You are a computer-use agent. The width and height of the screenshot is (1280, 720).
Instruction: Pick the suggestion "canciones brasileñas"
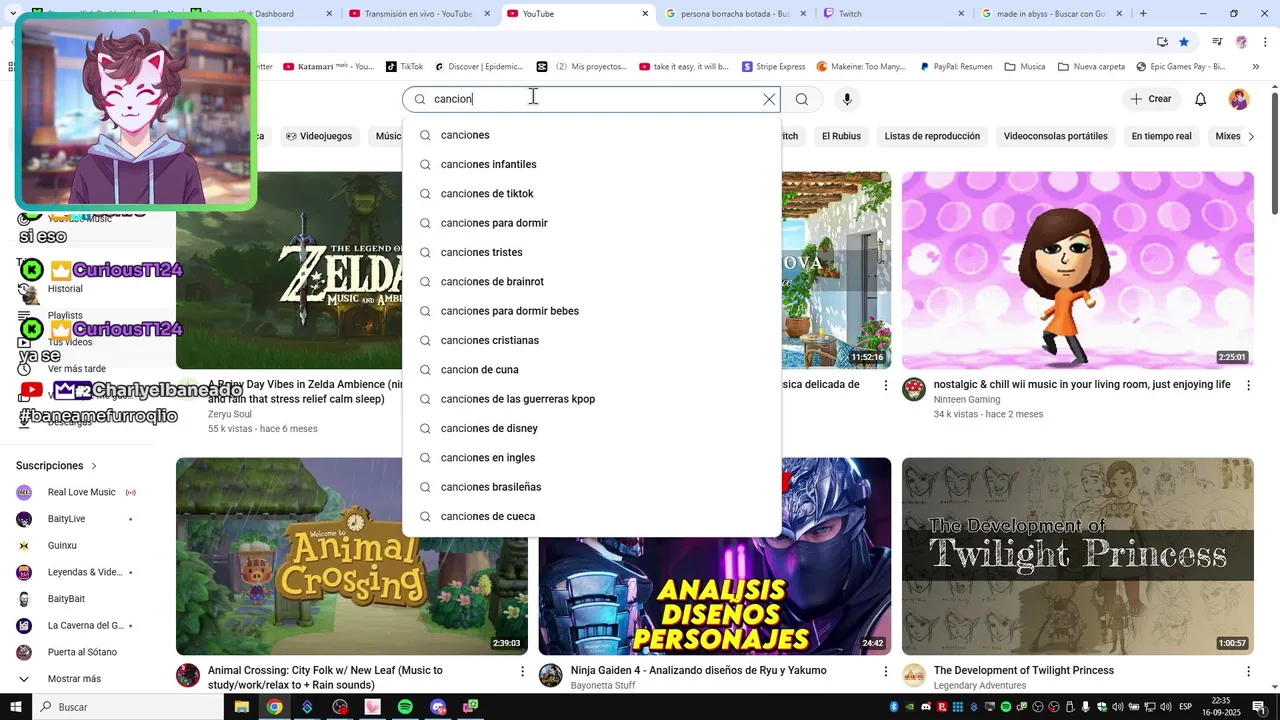click(591, 487)
